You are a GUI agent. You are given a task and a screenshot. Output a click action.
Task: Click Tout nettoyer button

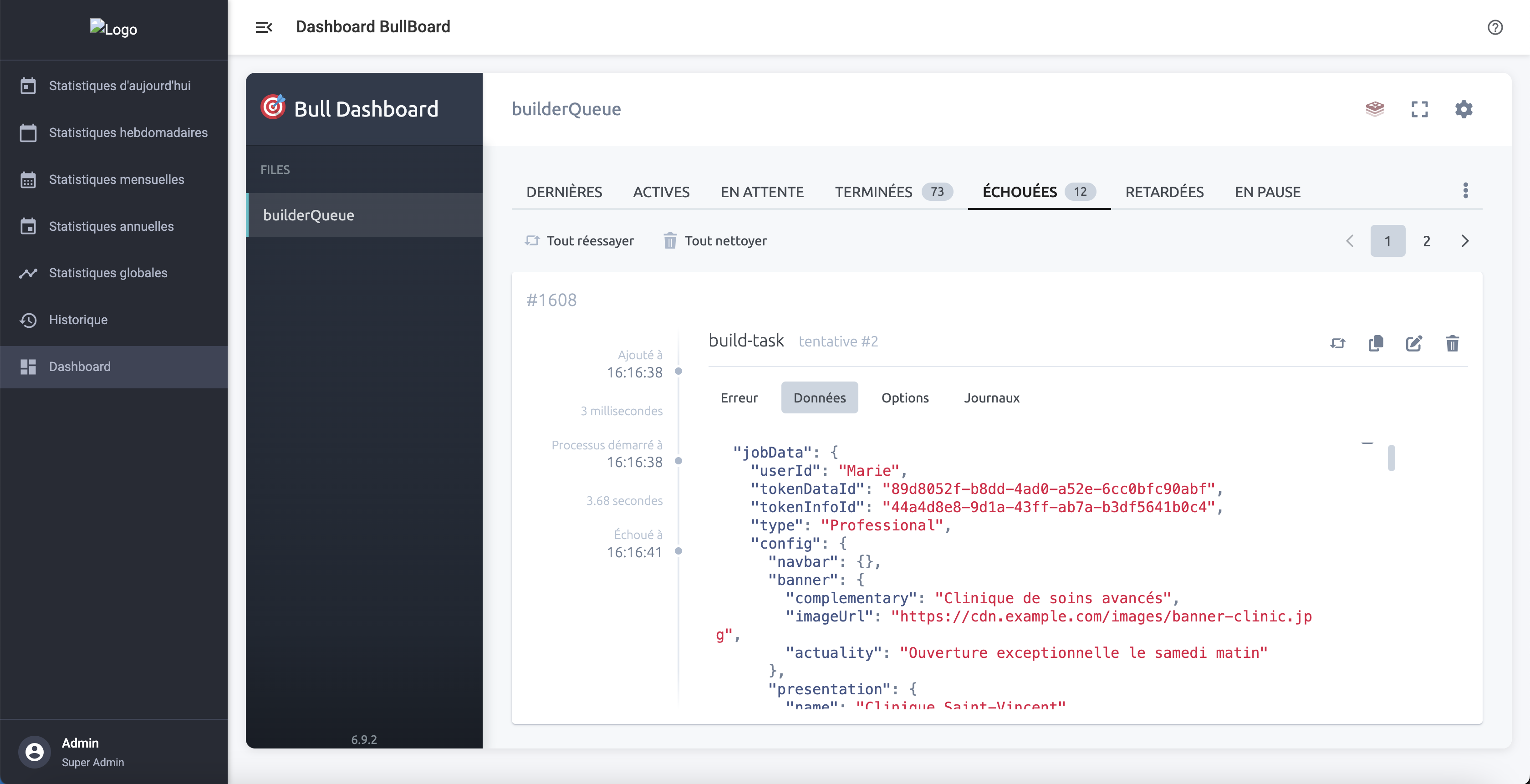pos(714,240)
